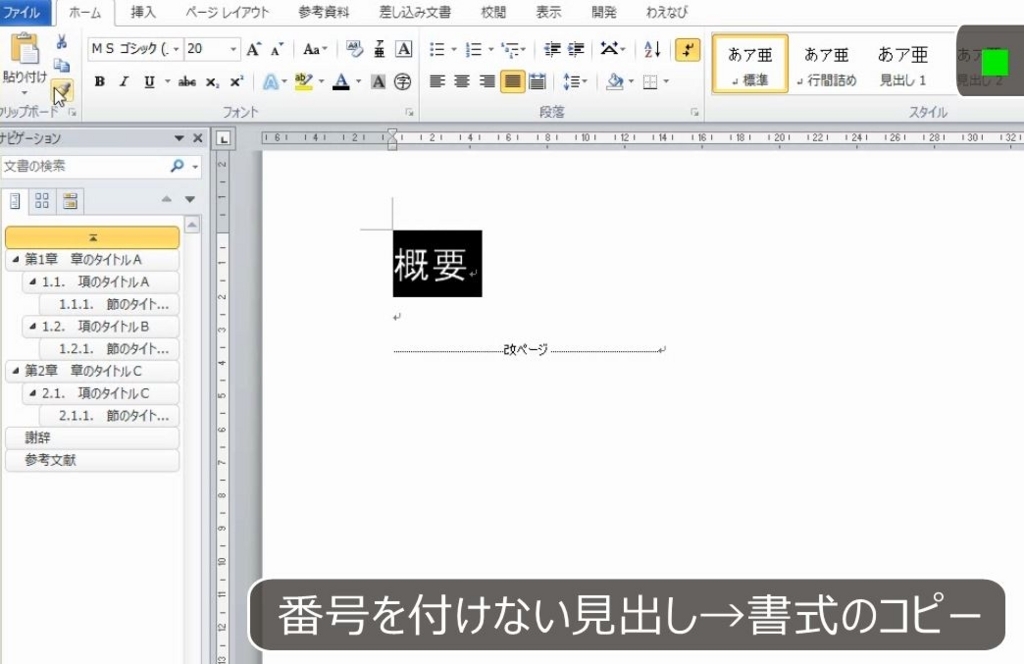Open text highlight color picker
The width and height of the screenshot is (1024, 664).
pos(304,82)
